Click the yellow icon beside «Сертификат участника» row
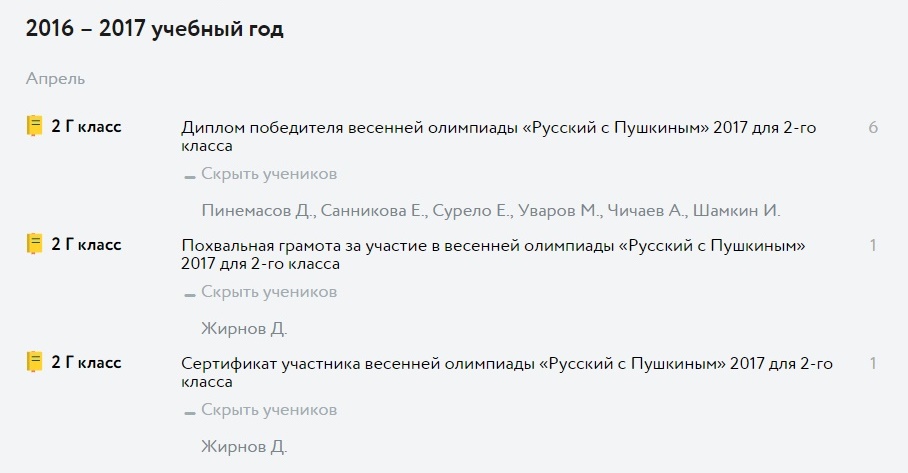Screen dimensions: 908x473 (35, 362)
